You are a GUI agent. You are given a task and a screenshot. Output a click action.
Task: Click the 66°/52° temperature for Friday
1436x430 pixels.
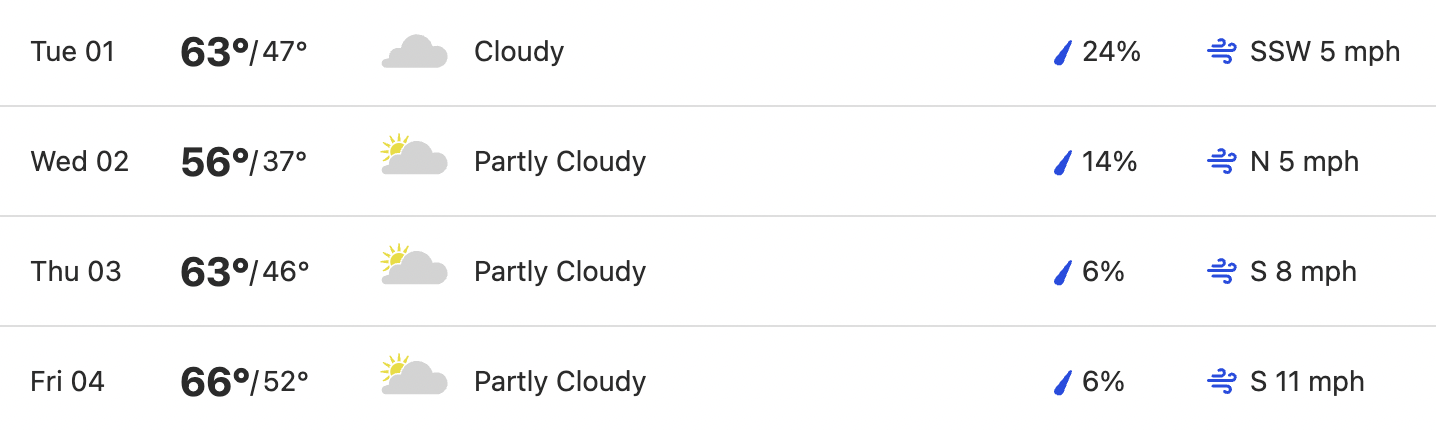[x=244, y=382]
